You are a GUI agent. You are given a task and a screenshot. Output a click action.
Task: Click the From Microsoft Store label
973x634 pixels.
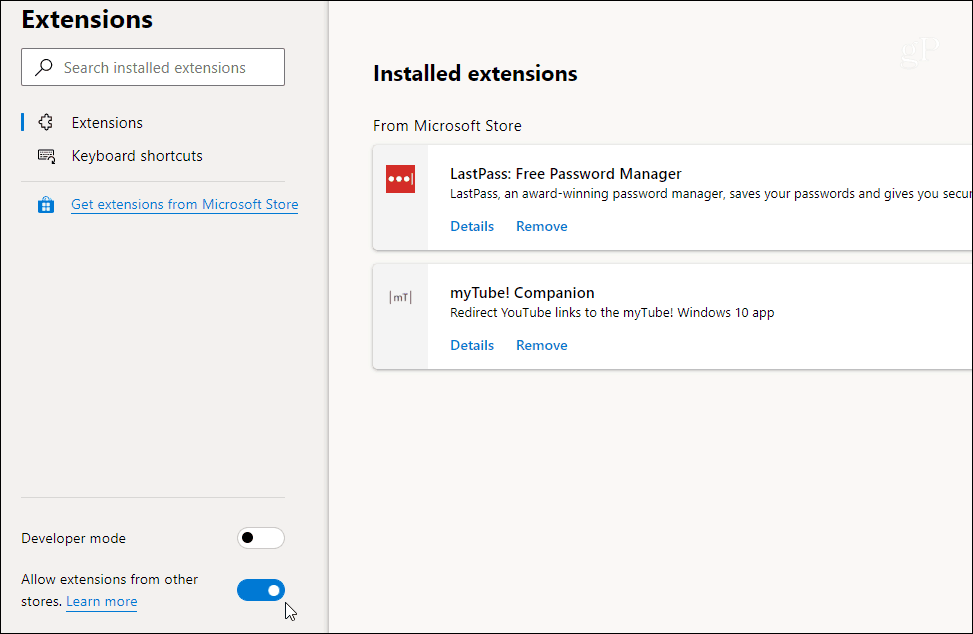[x=447, y=126]
